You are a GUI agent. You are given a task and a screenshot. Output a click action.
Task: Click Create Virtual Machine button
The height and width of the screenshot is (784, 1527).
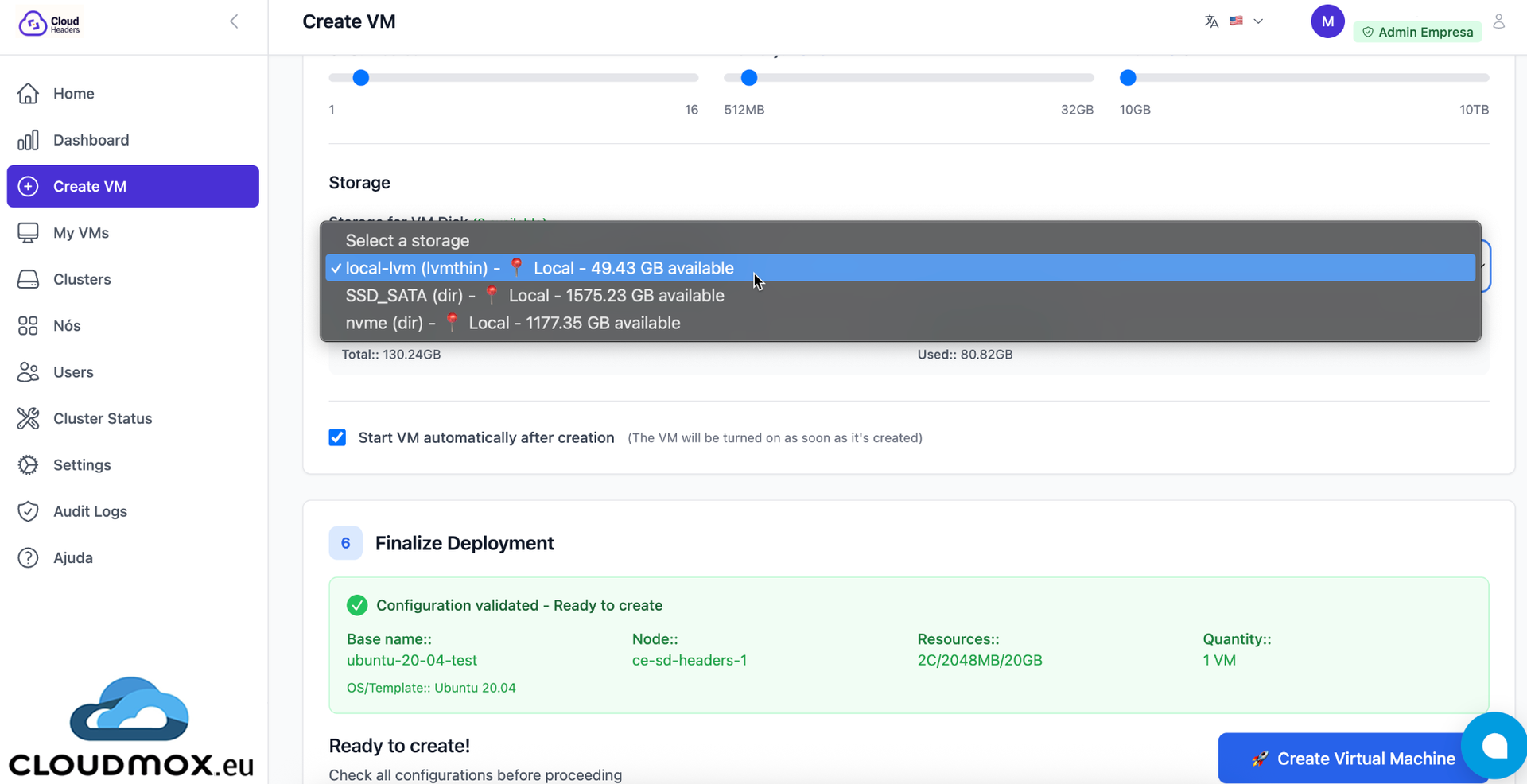pos(1352,759)
